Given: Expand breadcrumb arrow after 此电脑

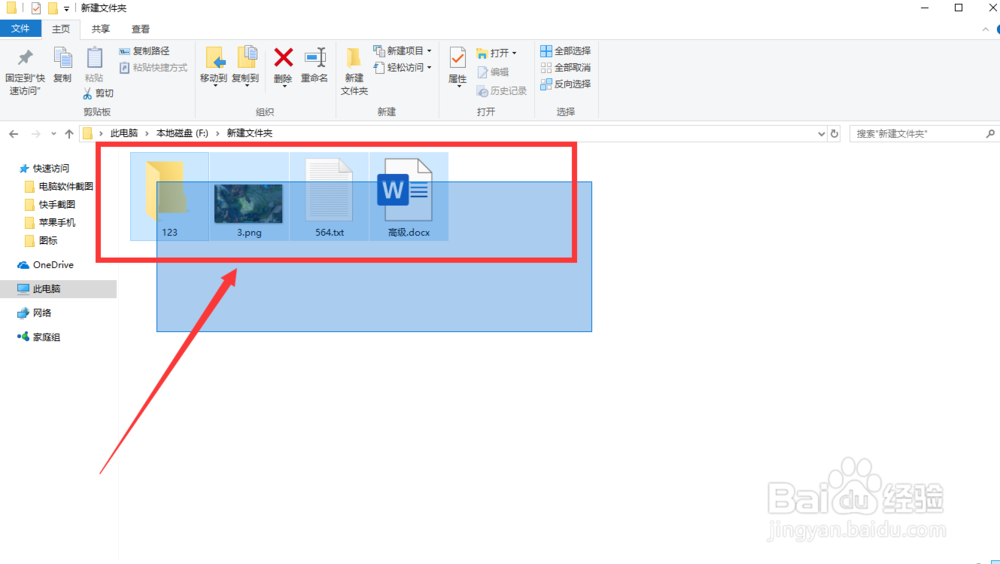Looking at the screenshot, I should (x=147, y=133).
